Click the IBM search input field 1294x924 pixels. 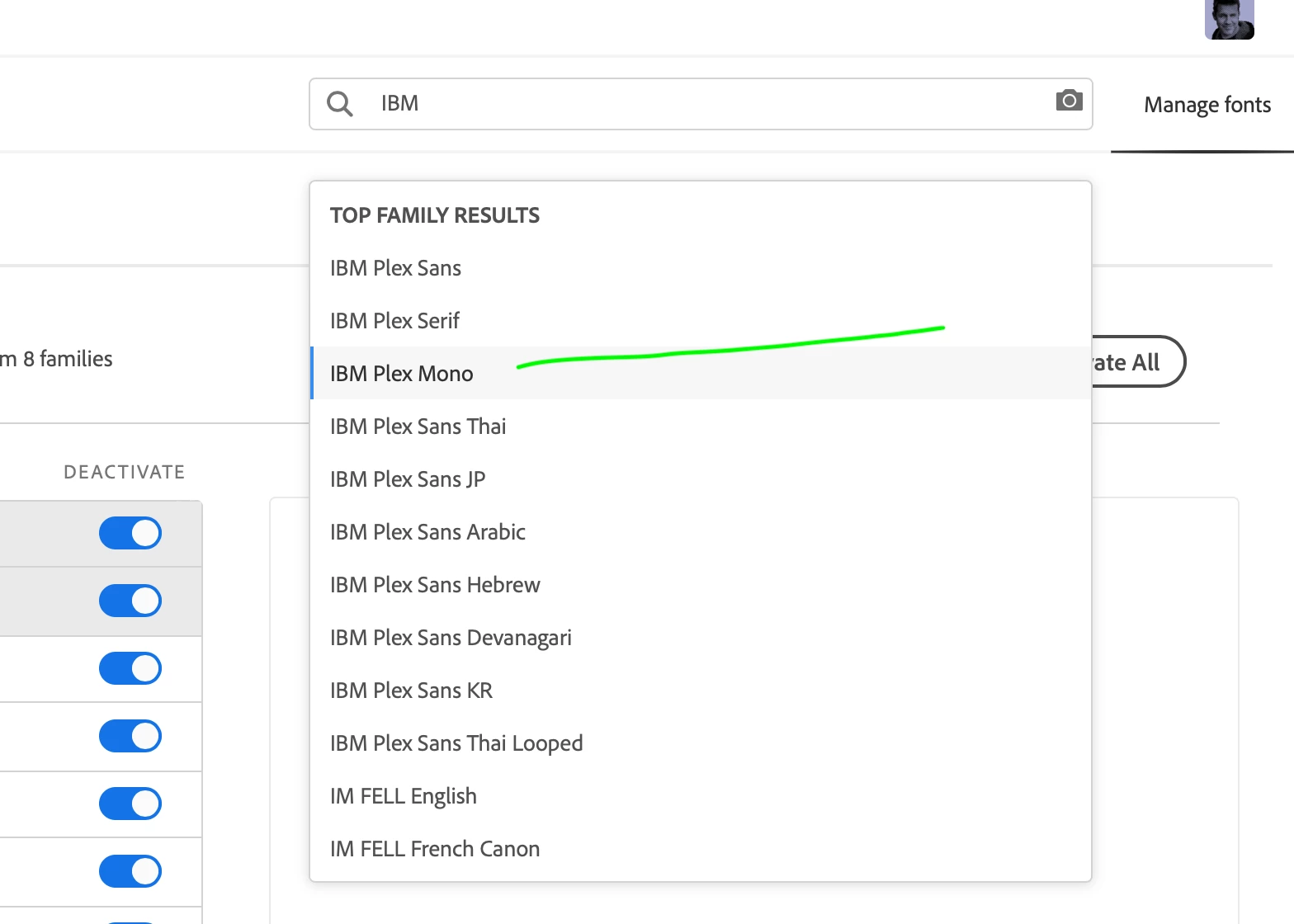click(x=701, y=104)
